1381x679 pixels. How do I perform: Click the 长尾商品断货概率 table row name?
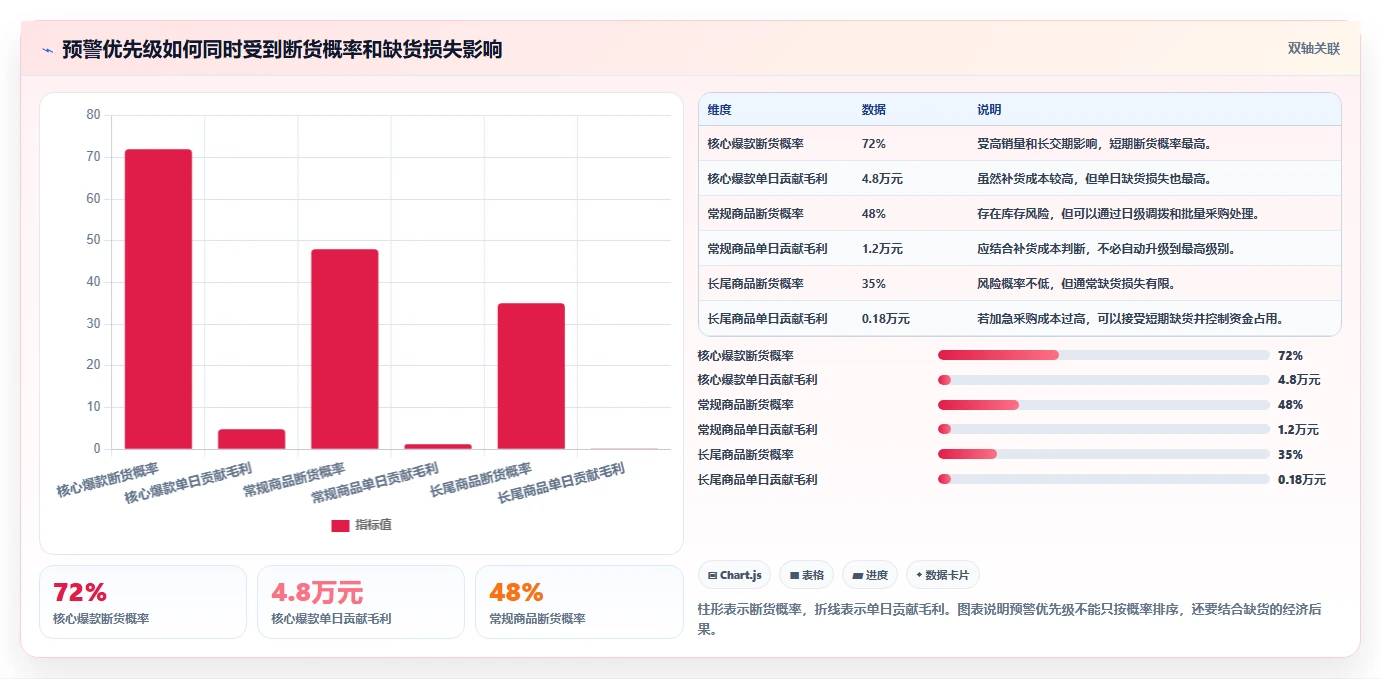pyautogui.click(x=755, y=284)
